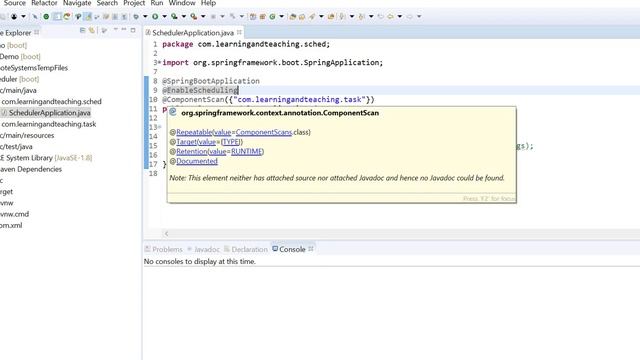
Task: Open dropdown arrow next to New Class icon
Action: click(282, 16)
